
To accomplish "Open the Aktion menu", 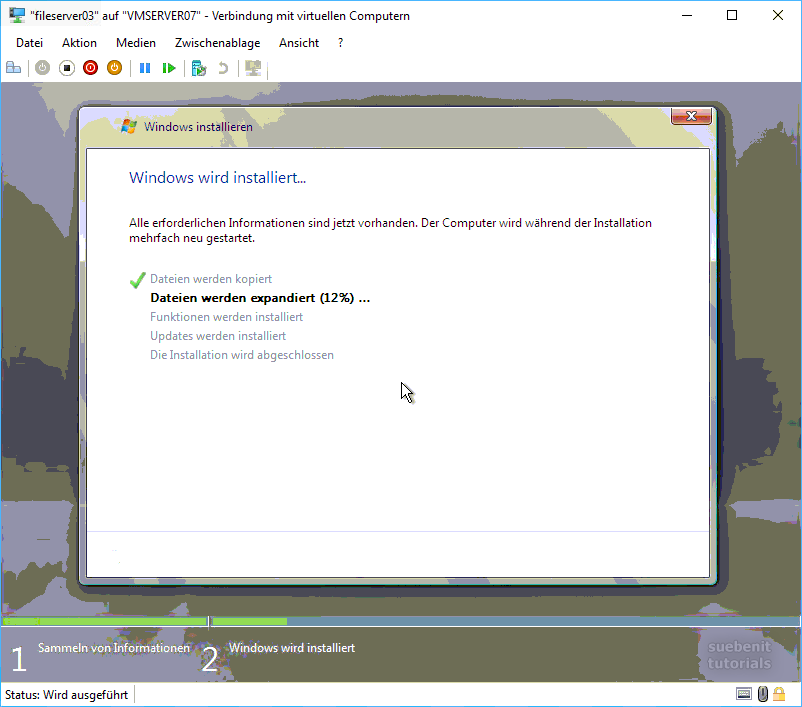I will (79, 43).
